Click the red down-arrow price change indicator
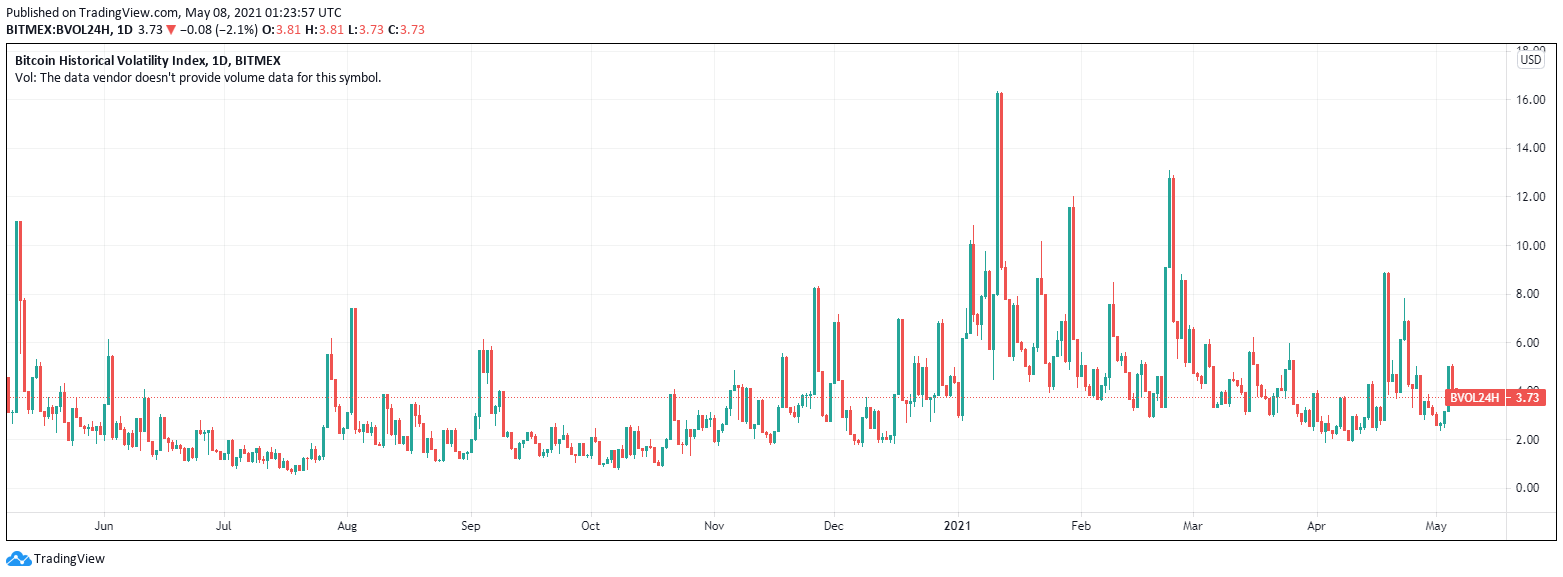Viewport: 1563px width, 577px height. click(x=171, y=30)
